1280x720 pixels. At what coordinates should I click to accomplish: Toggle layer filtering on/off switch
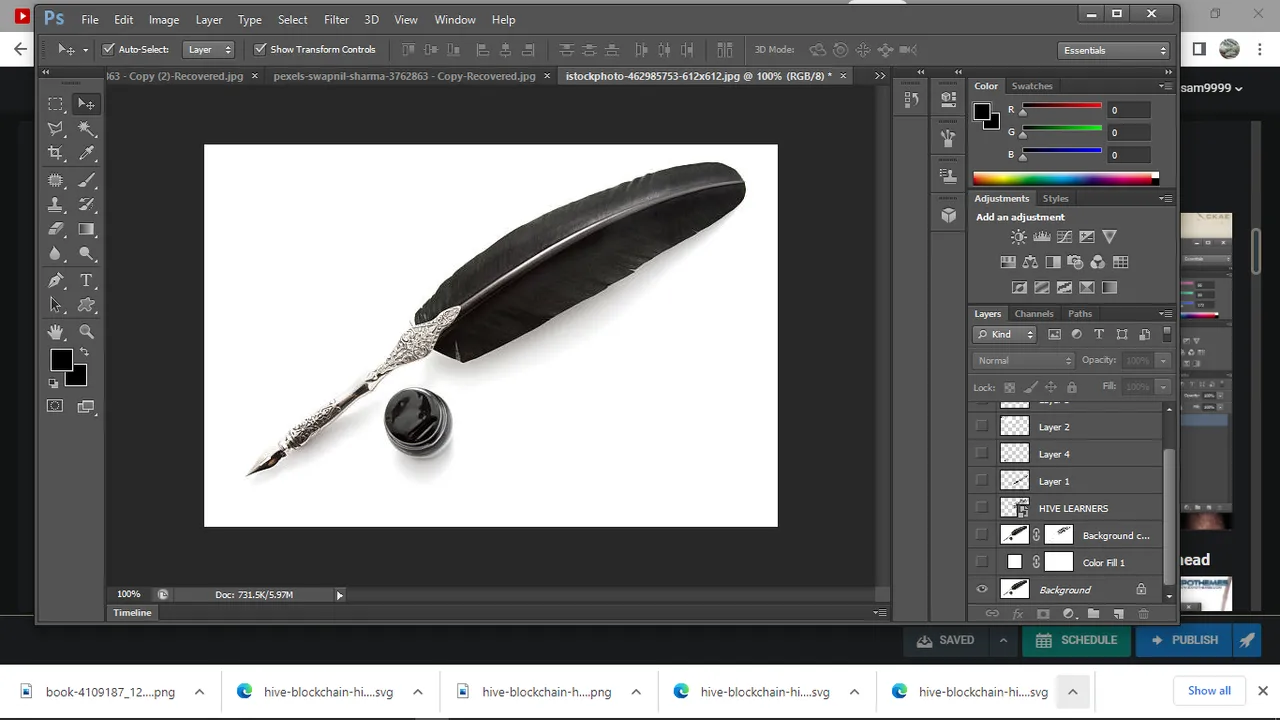[1167, 334]
